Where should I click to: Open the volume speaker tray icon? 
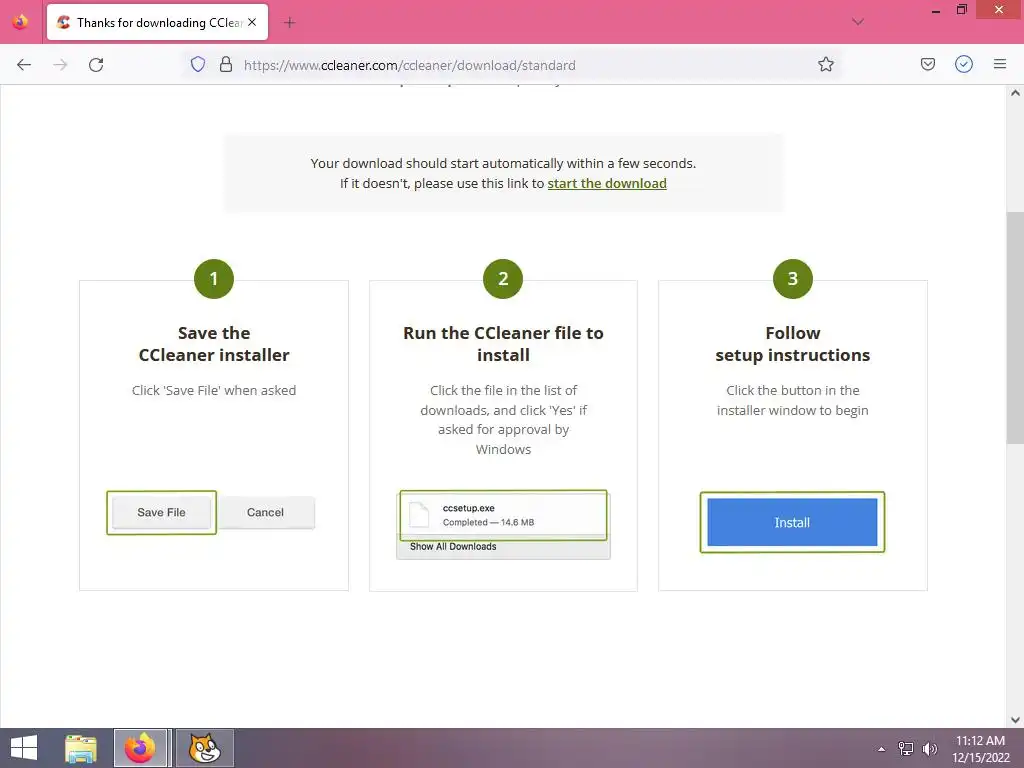click(929, 748)
